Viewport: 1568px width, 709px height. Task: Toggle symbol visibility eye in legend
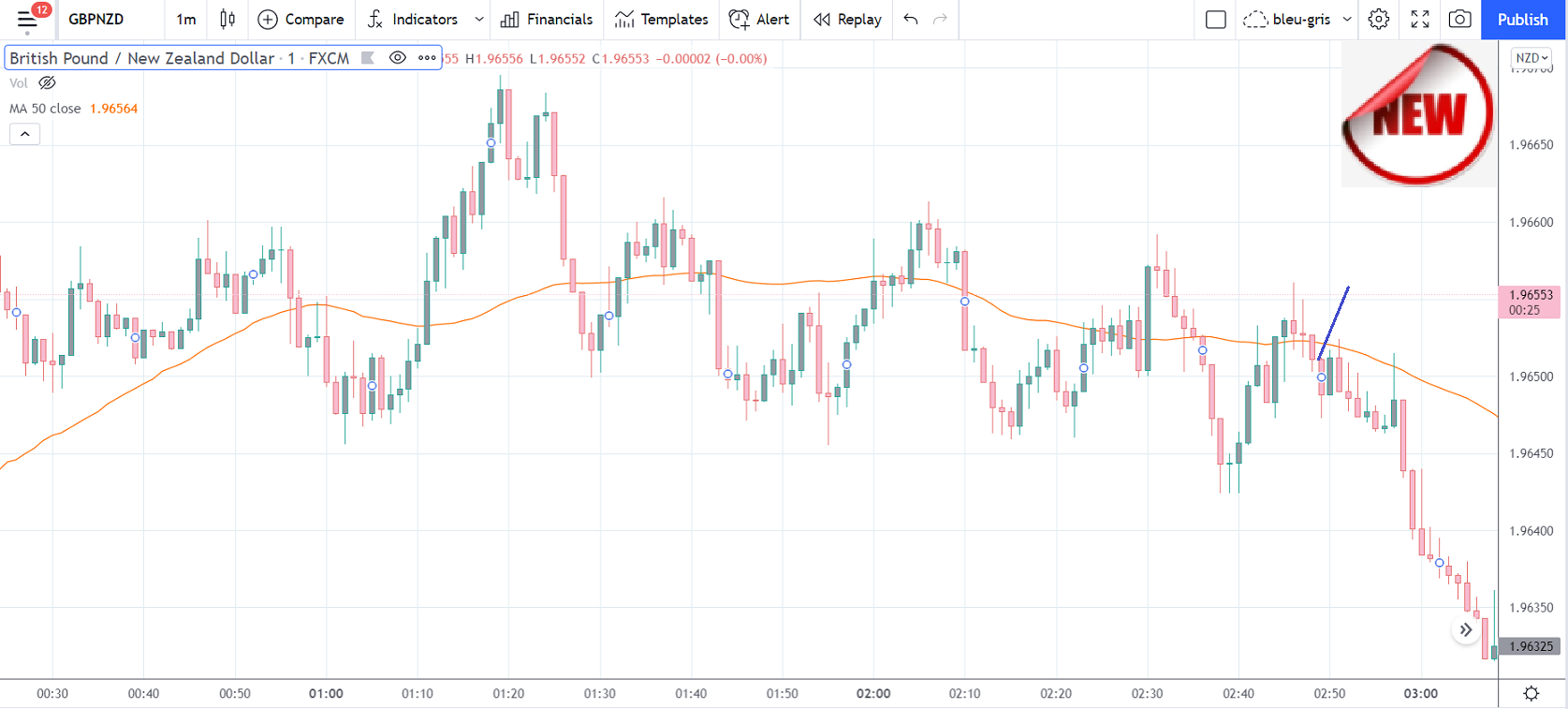398,58
